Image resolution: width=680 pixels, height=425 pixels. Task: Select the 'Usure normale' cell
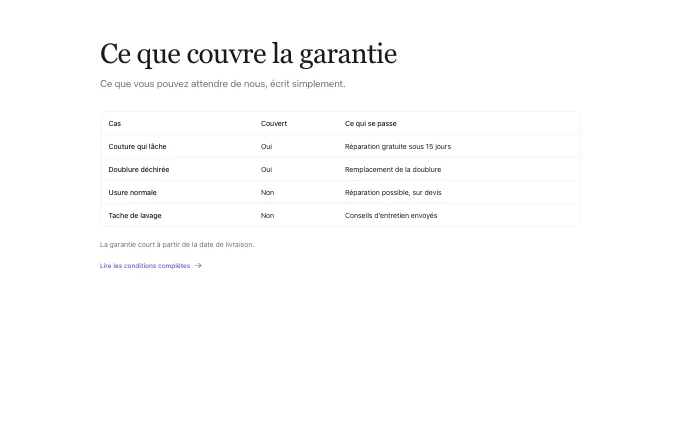click(x=132, y=193)
